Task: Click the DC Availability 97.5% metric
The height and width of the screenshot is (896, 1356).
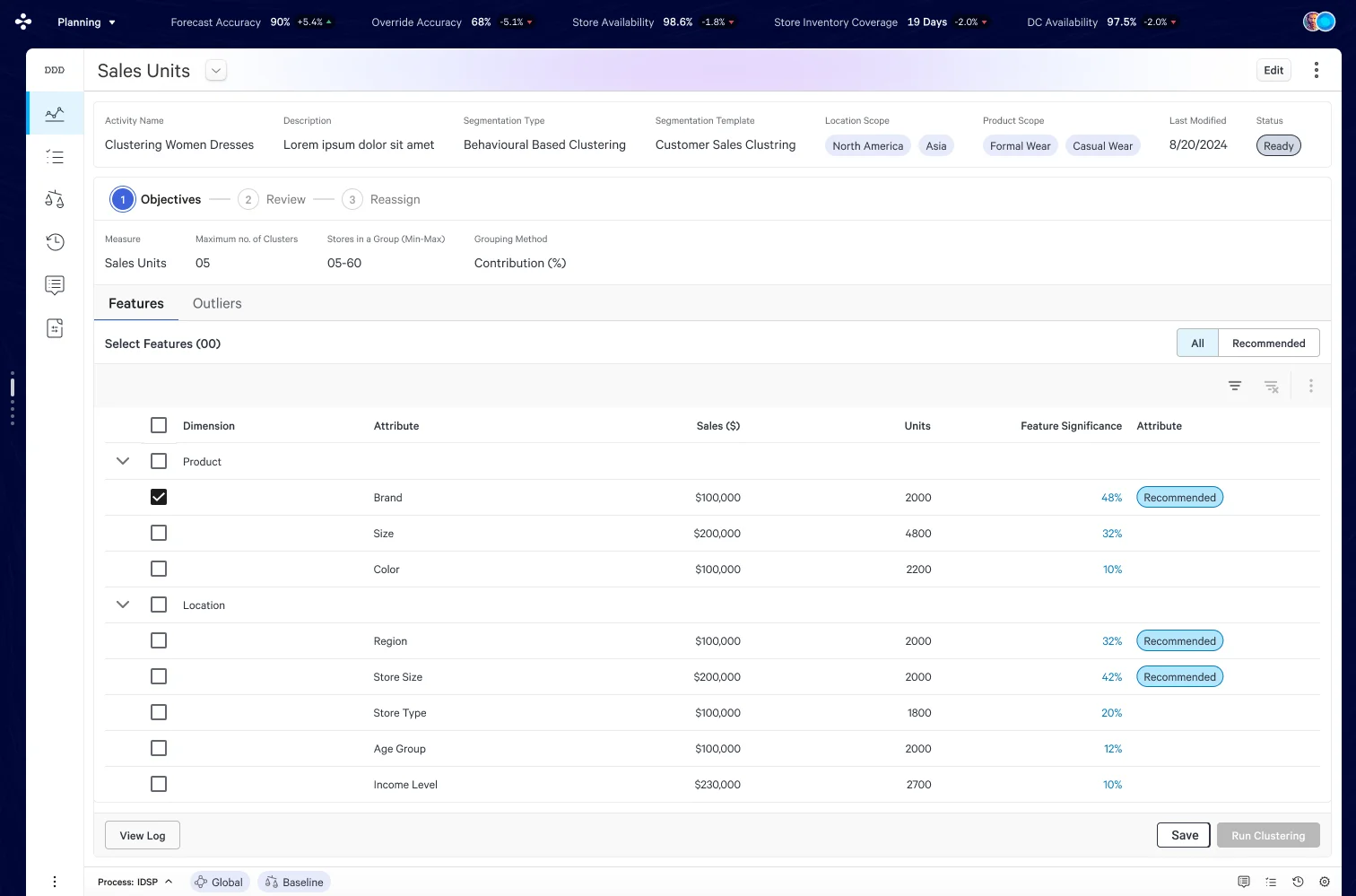Action: (1102, 22)
